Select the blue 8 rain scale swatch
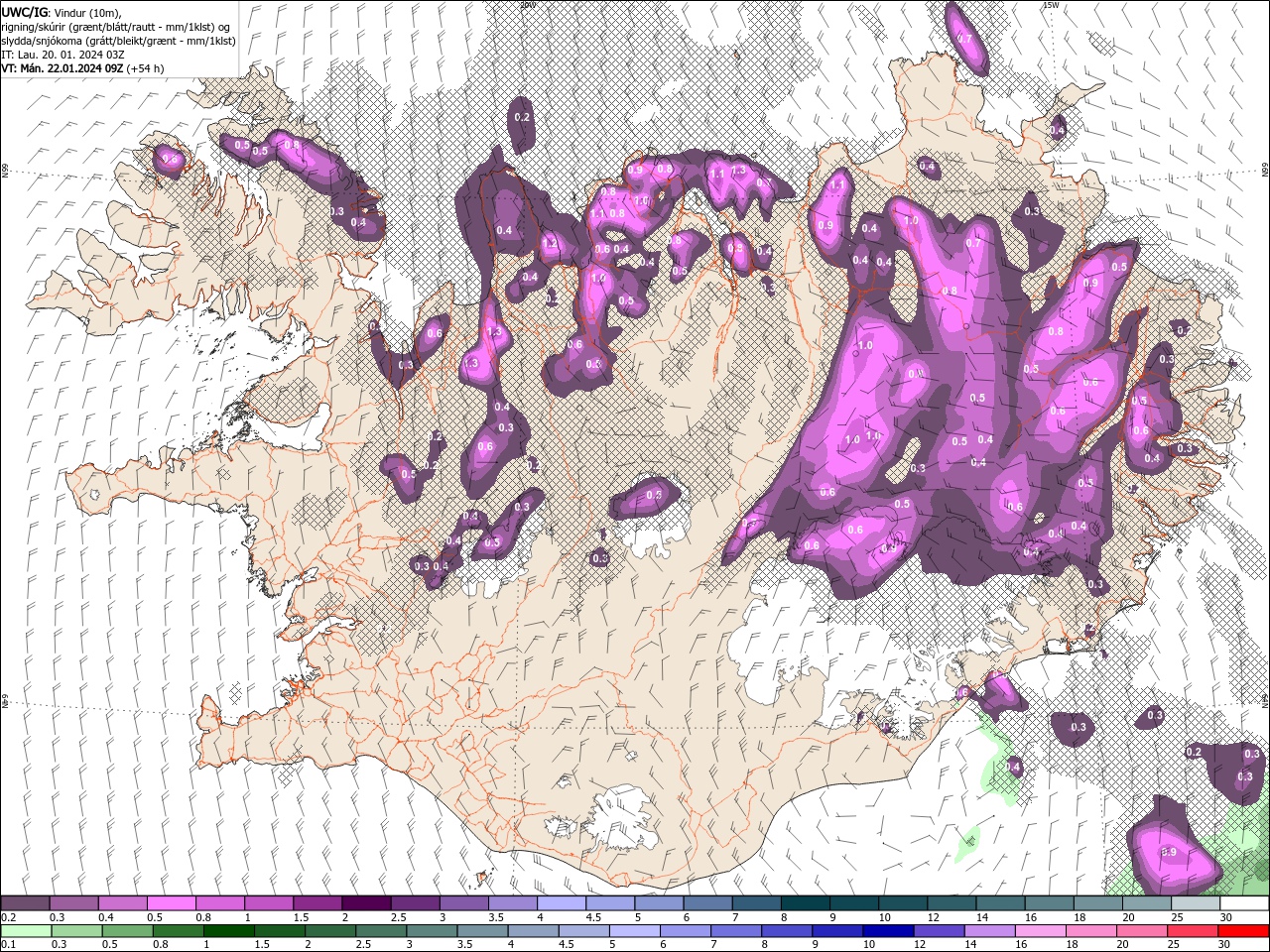1270x952 pixels. [786, 931]
